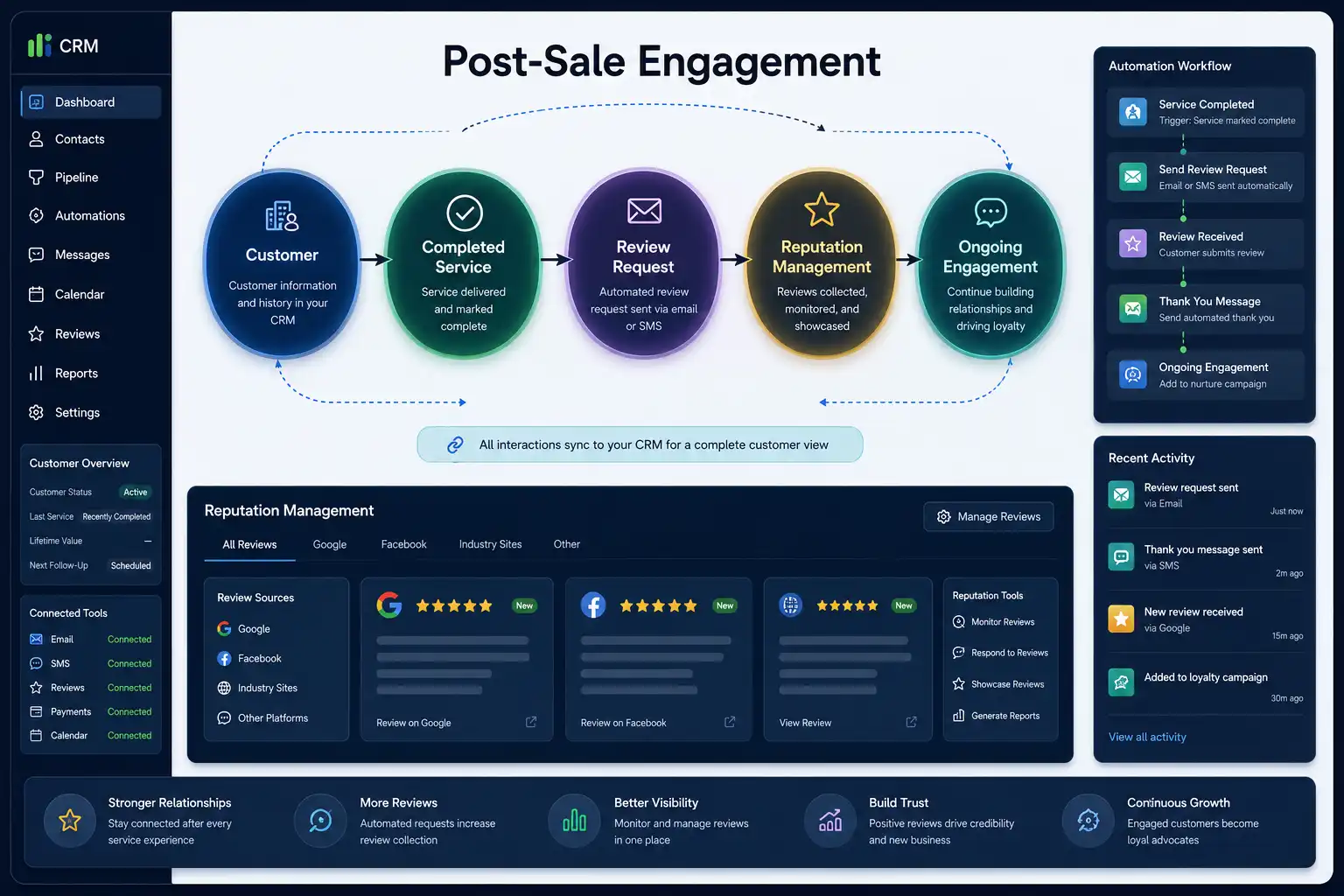Screen dimensions: 1344x896
Task: Click the Send Review Request workflow icon
Action: (x=1133, y=177)
